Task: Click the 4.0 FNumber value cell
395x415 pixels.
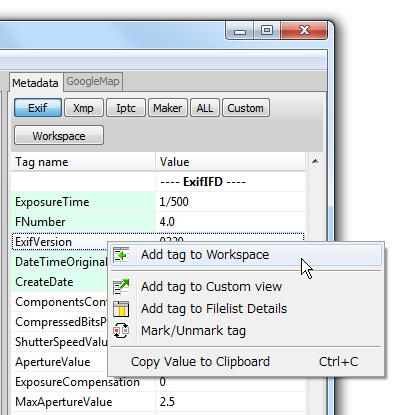Action: 230,222
